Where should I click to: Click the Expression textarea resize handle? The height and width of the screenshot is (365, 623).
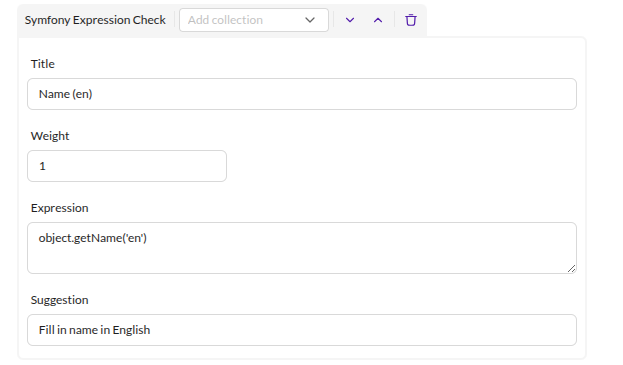[x=571, y=269]
